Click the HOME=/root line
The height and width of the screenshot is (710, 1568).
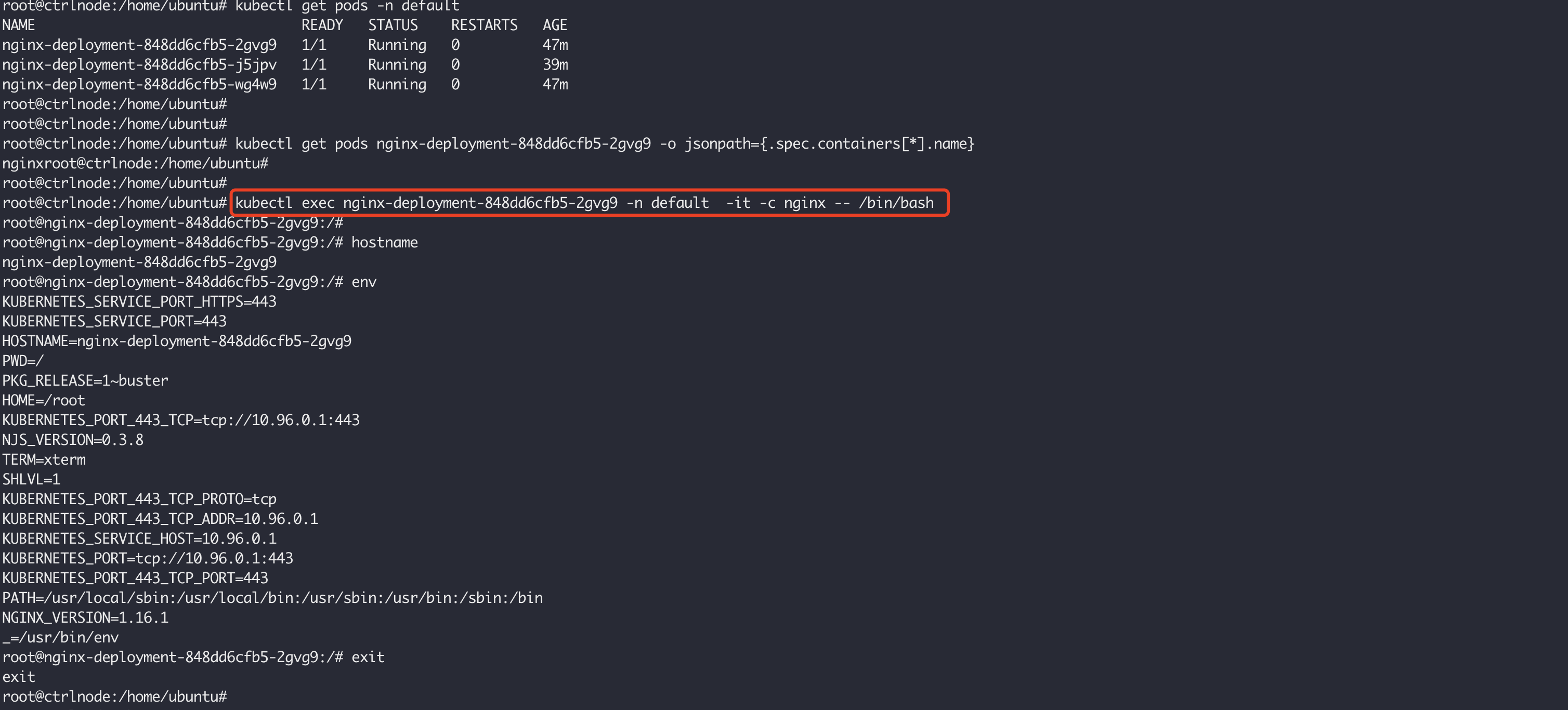pos(44,400)
